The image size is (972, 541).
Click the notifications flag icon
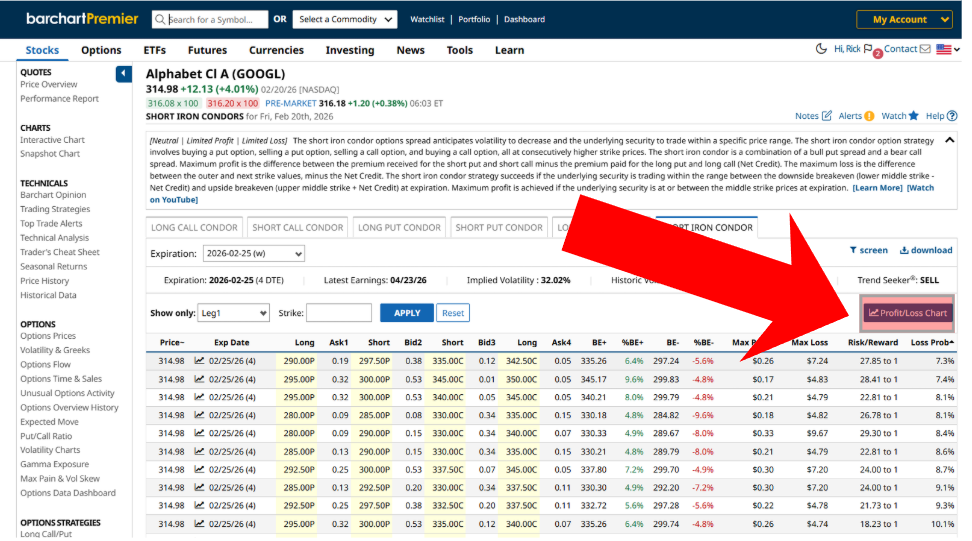coord(869,50)
